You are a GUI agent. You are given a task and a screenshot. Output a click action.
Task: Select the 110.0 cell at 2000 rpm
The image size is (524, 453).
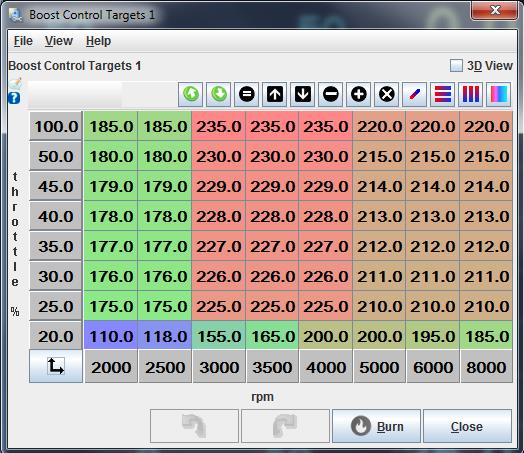coord(111,336)
